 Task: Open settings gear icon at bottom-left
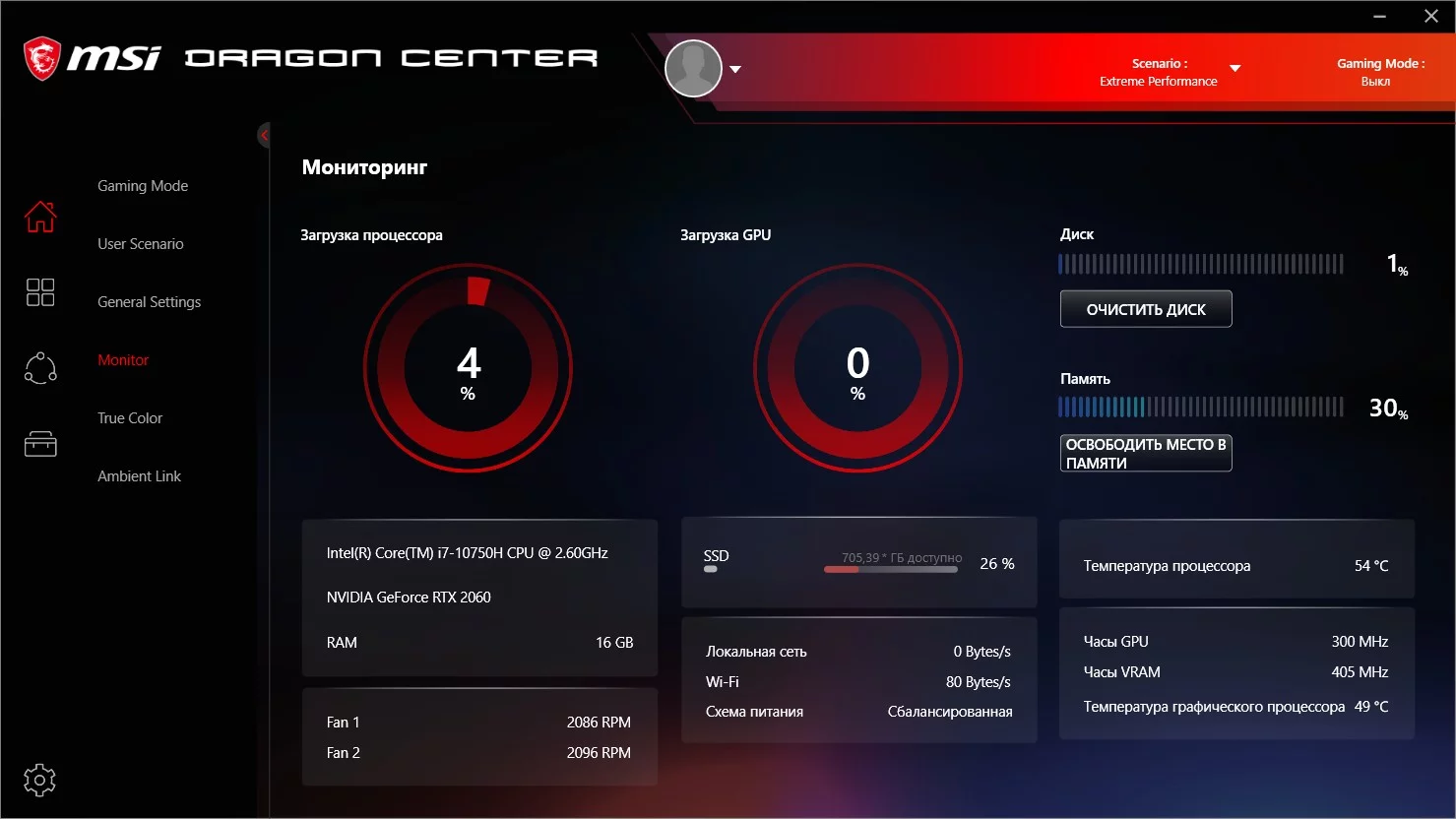click(x=39, y=781)
